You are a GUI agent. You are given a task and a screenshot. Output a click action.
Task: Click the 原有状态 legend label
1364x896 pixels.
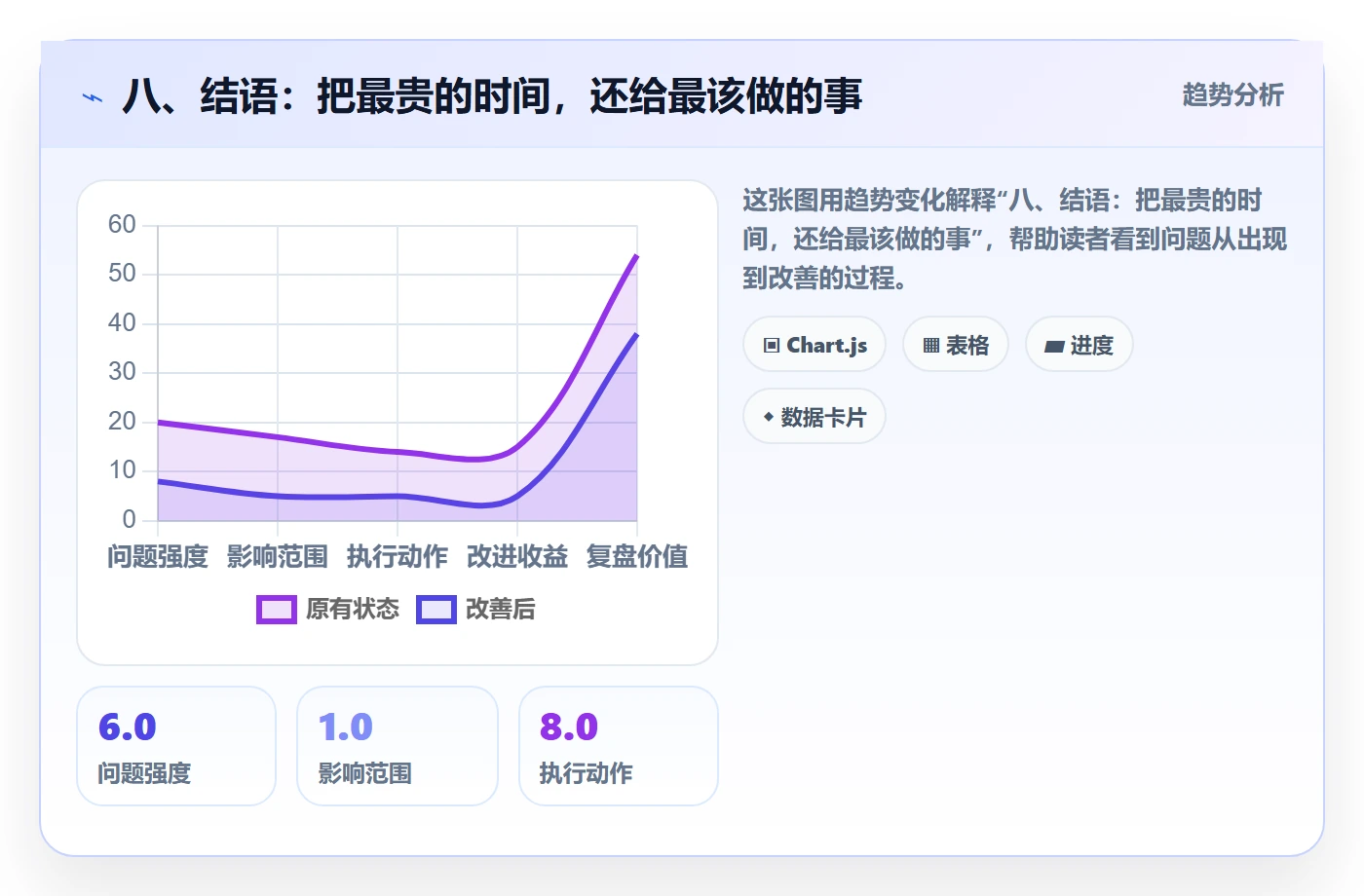[x=353, y=610]
